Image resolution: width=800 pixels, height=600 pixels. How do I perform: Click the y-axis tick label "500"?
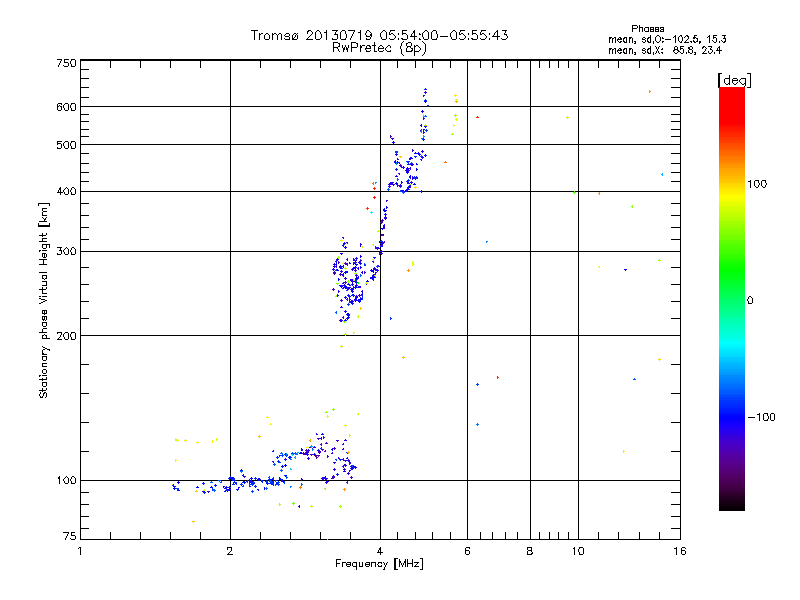[x=66, y=145]
